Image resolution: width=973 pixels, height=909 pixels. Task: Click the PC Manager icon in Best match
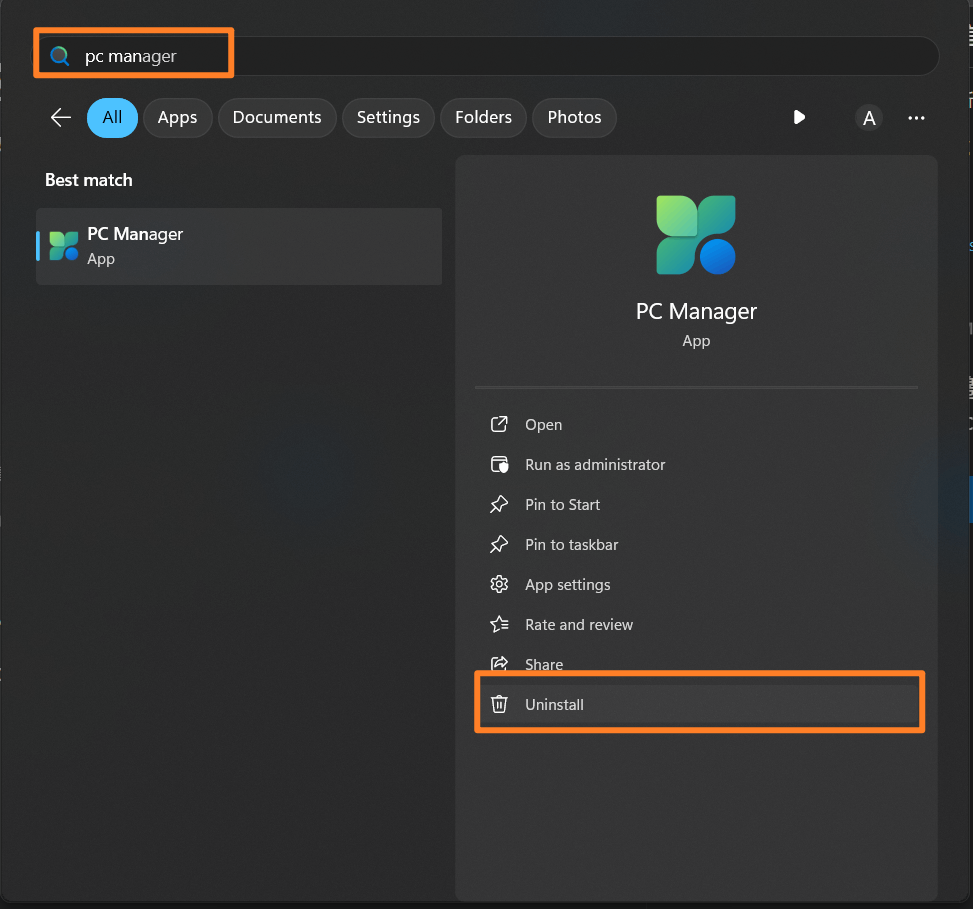click(x=64, y=246)
